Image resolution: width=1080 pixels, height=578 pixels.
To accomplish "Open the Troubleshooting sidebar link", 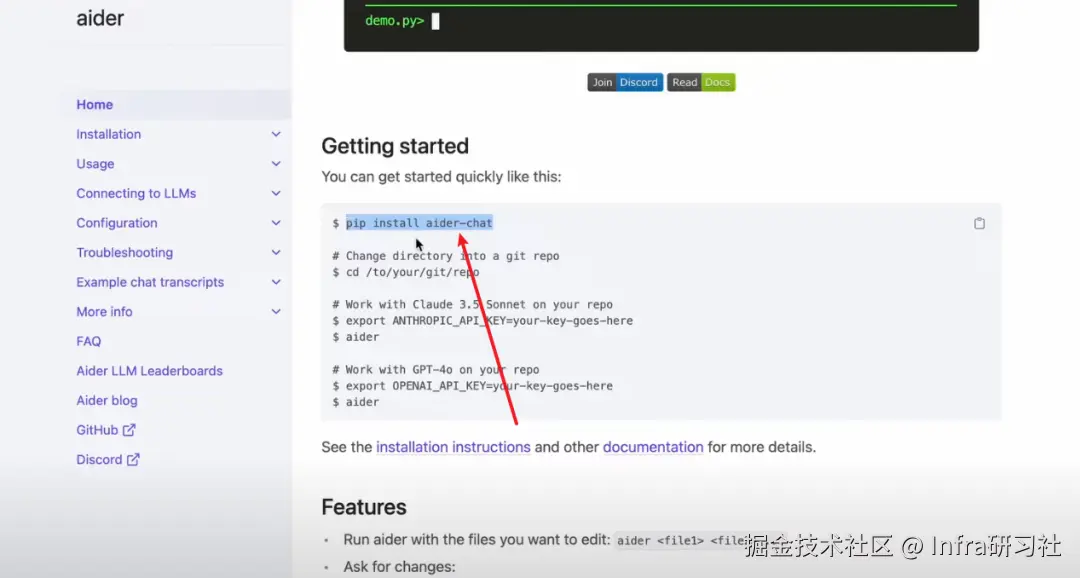I will [x=125, y=253].
